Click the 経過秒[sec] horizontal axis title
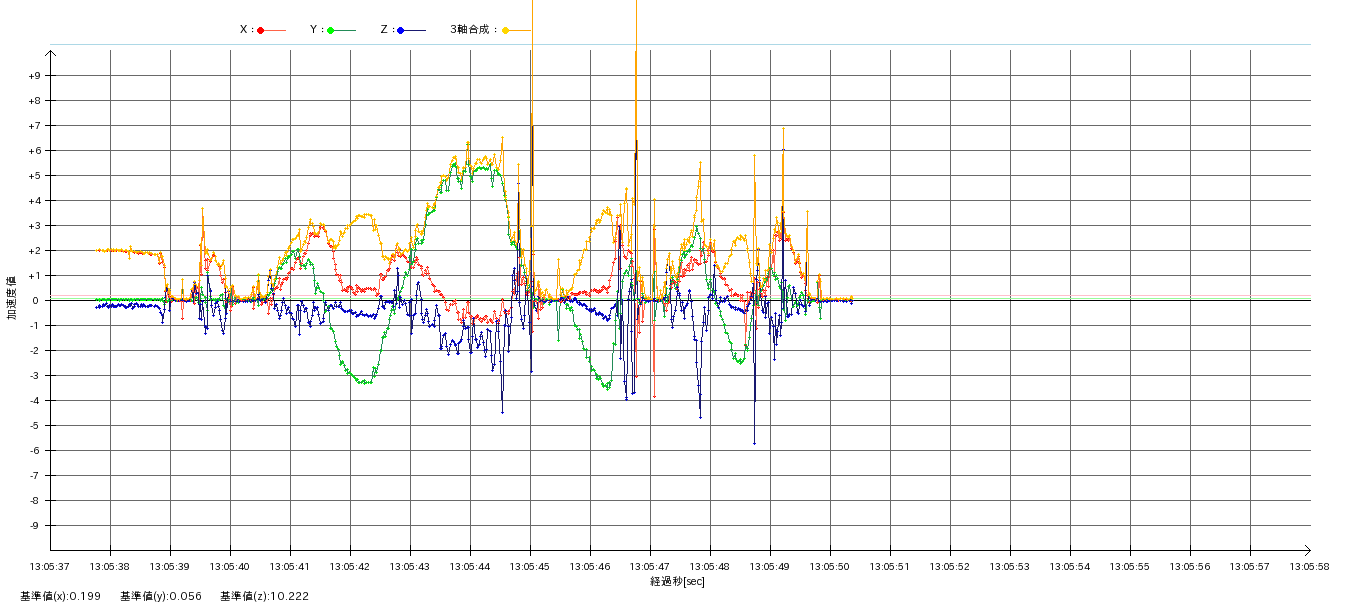 click(677, 582)
